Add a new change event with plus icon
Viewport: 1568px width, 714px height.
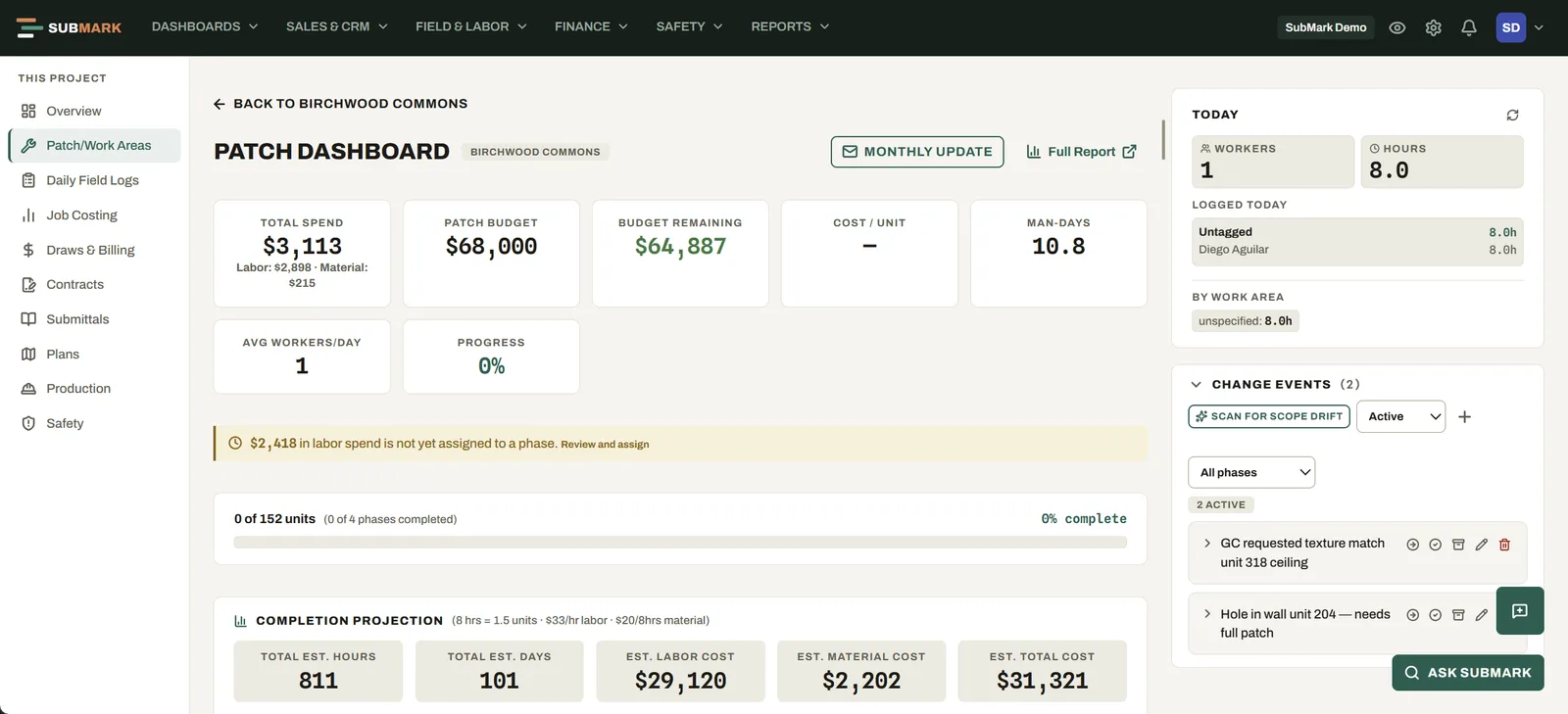(1464, 416)
